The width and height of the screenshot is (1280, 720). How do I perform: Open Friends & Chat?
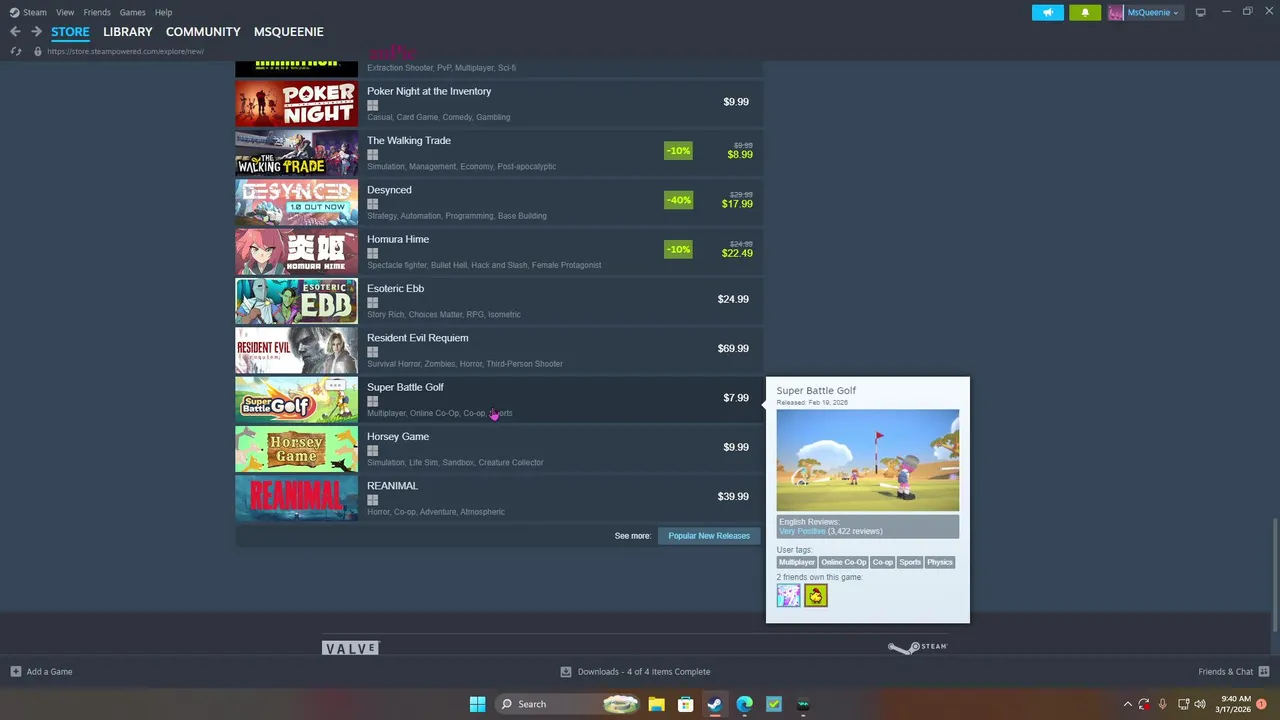(1234, 672)
